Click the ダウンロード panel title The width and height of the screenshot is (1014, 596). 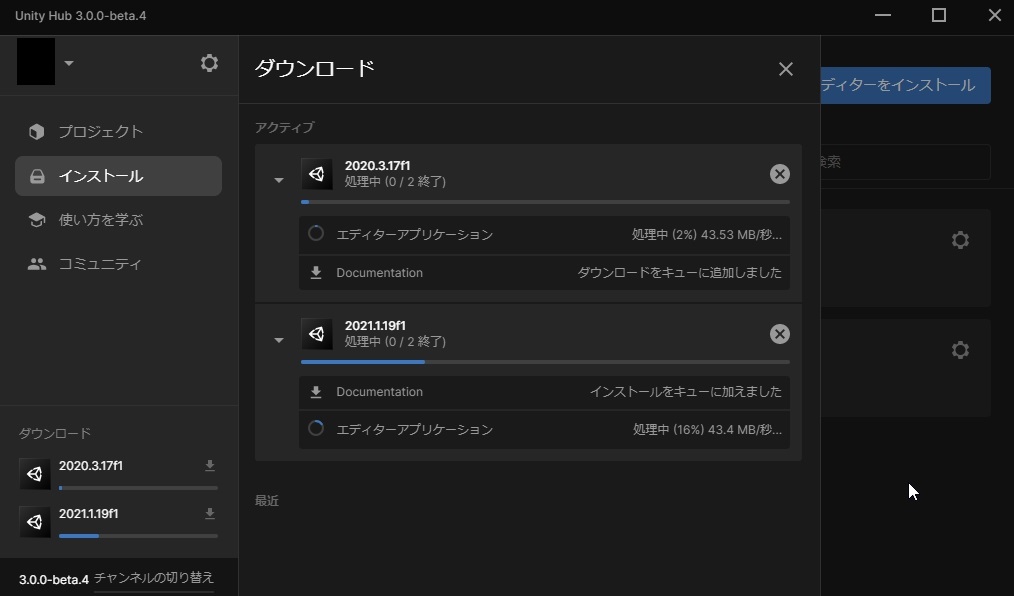314,69
